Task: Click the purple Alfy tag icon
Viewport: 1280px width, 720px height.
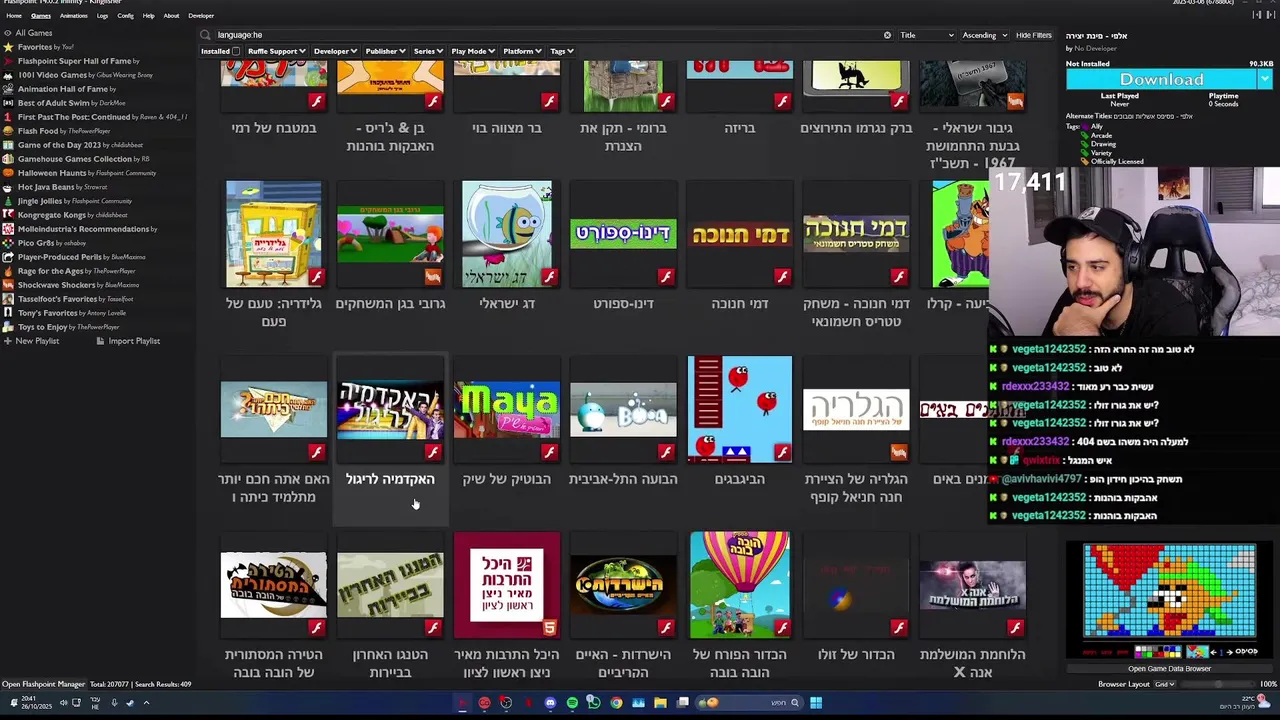Action: click(1085, 127)
